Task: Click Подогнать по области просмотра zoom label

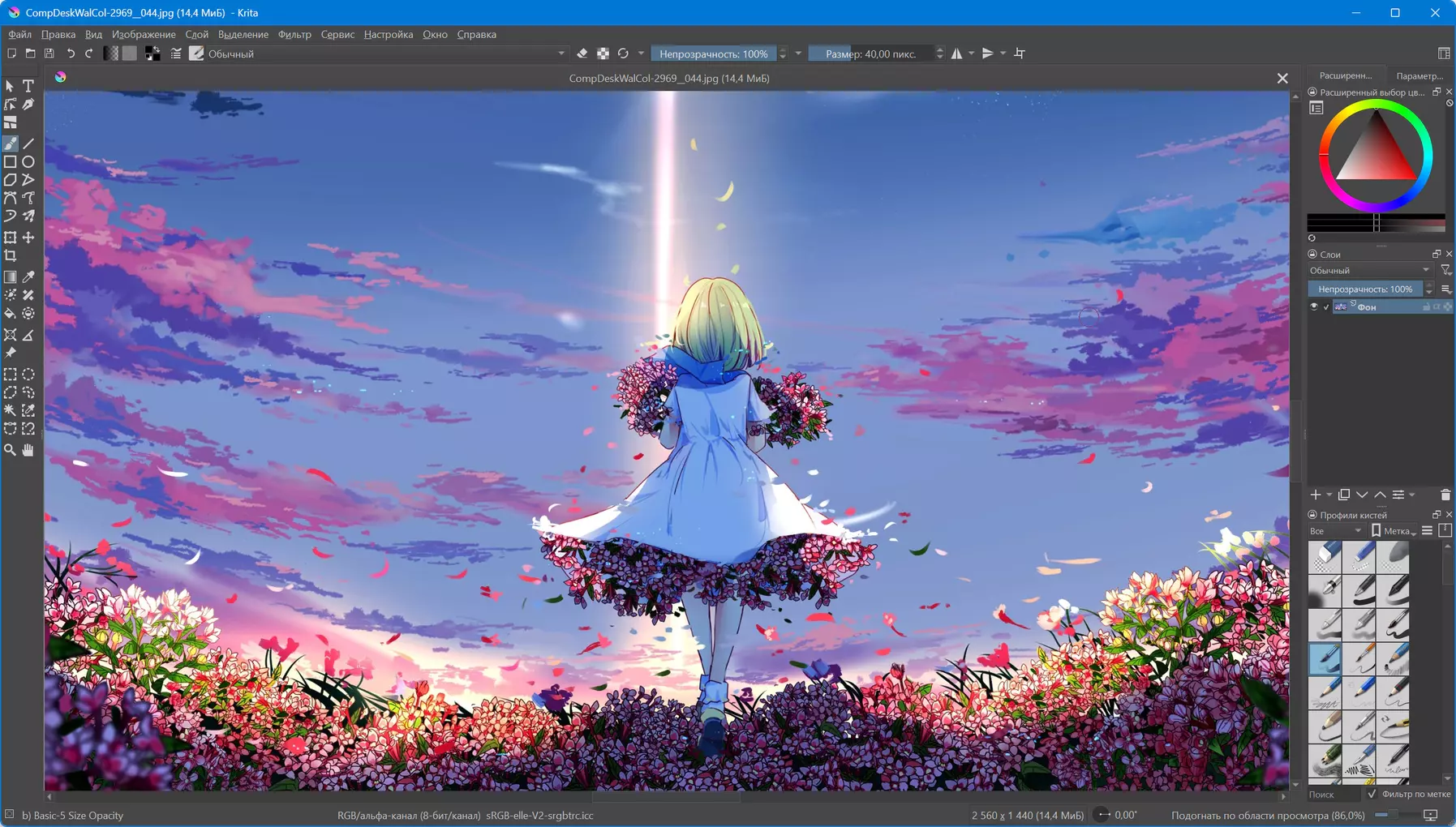Action: [1268, 815]
